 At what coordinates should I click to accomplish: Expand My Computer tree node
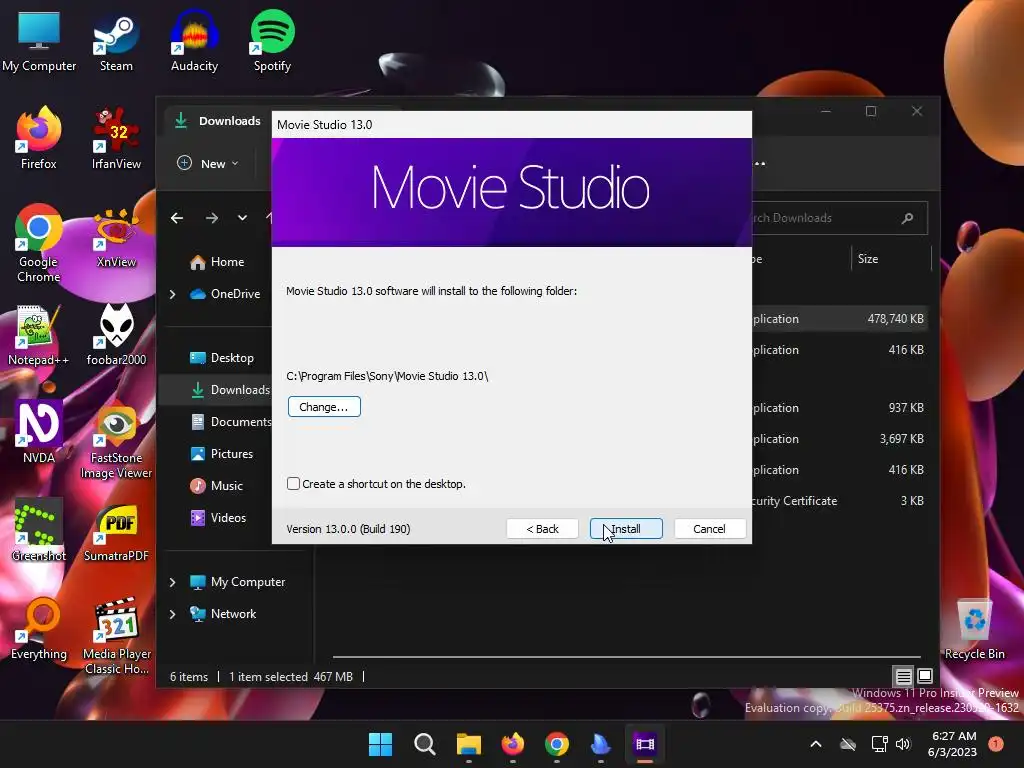click(172, 582)
